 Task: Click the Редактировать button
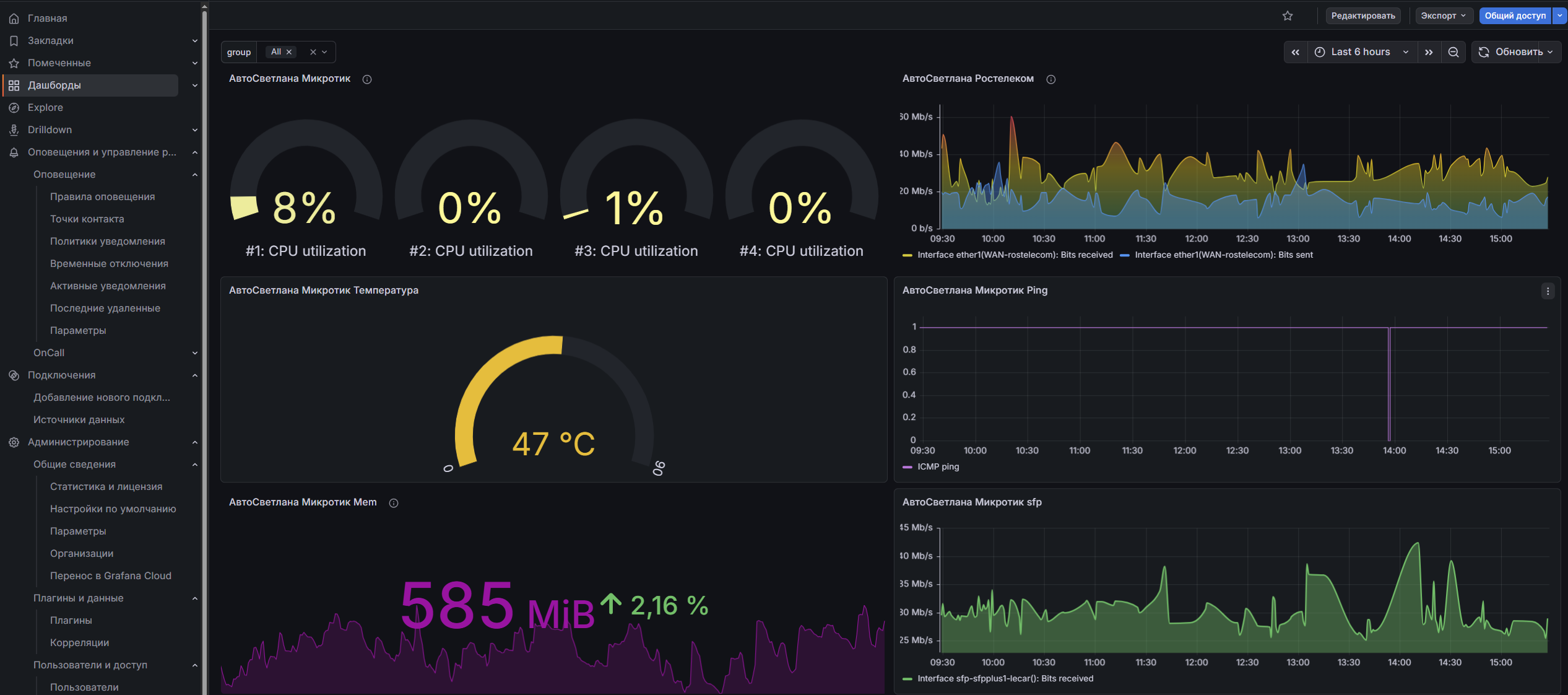click(1363, 15)
